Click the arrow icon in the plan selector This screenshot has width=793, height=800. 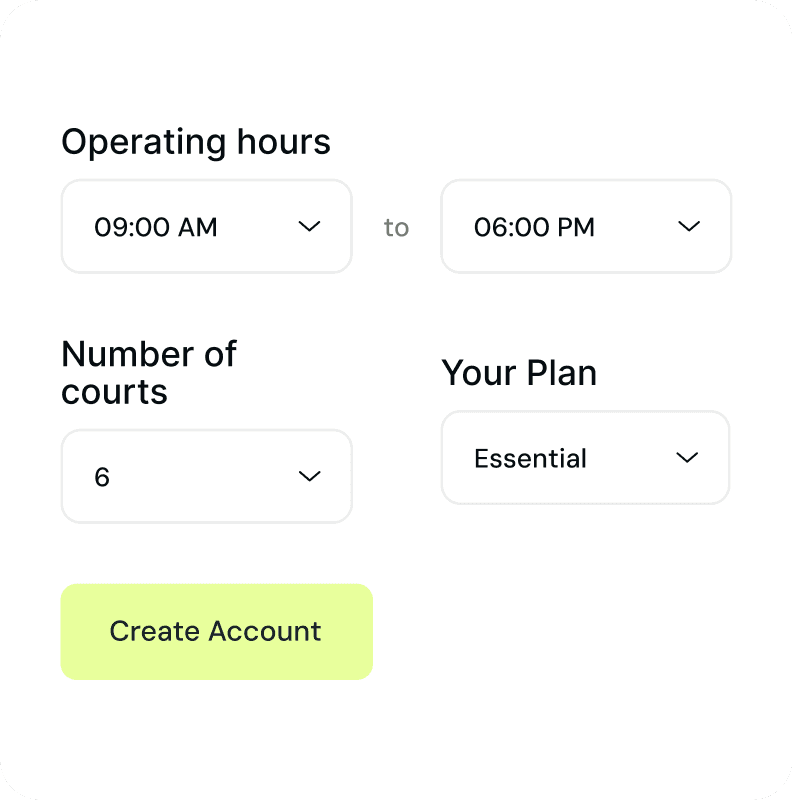coord(687,457)
